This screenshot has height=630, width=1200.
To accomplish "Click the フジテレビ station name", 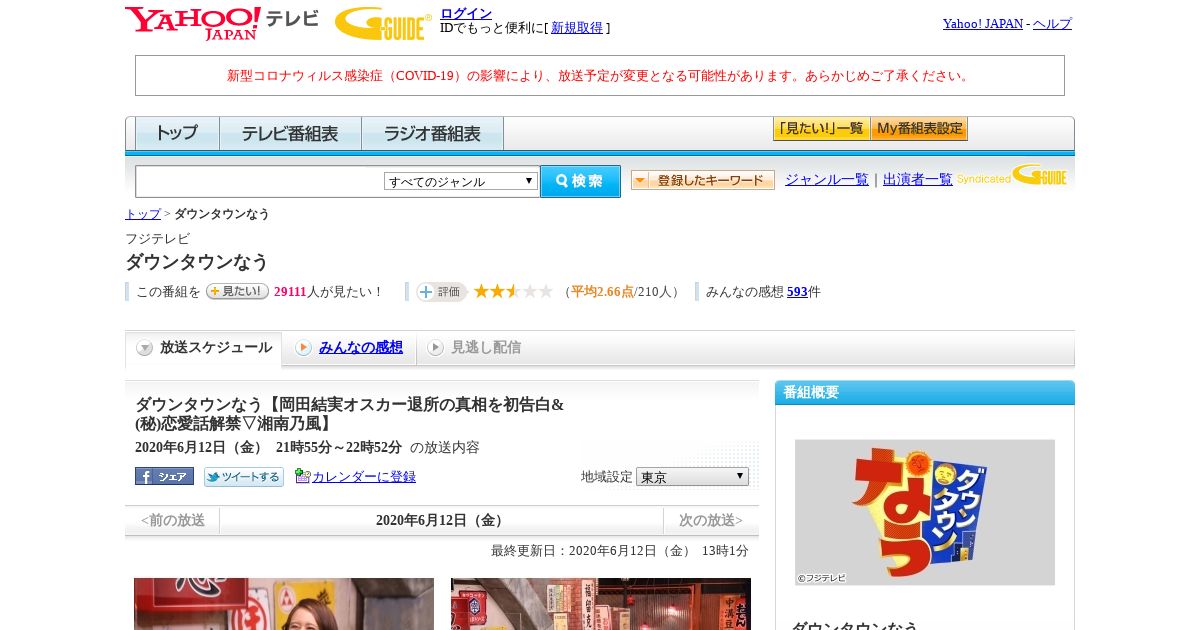I will 157,238.
